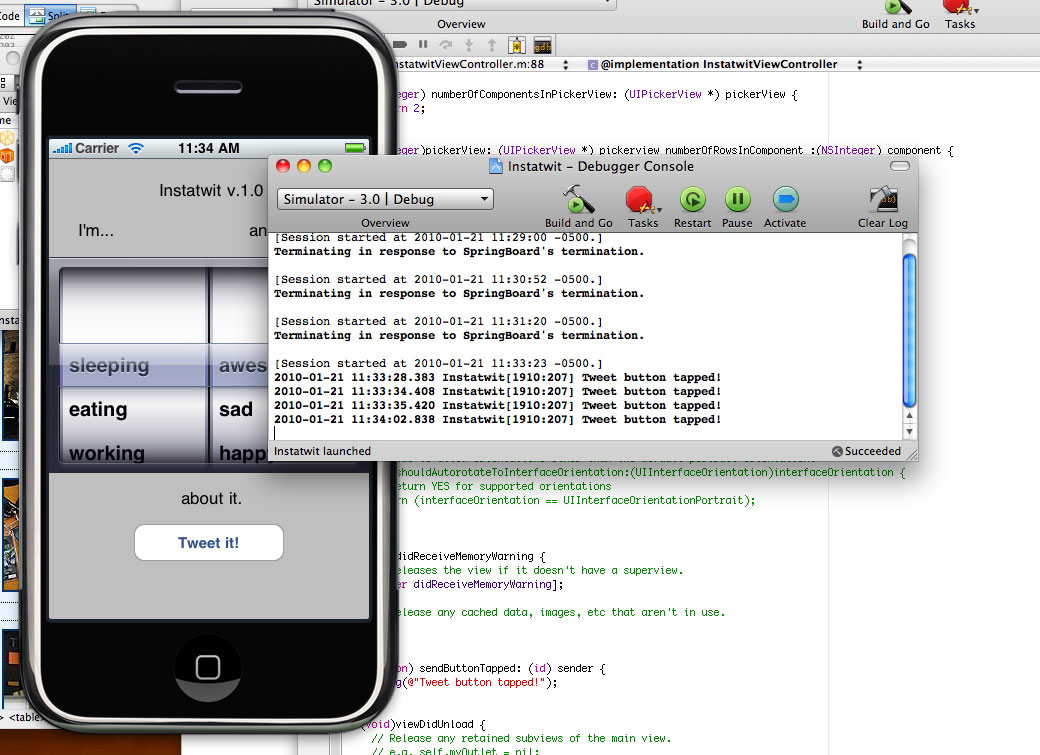
Task: Click the 'UIInterfaceOrientationPortrait' code line
Action: 576,500
